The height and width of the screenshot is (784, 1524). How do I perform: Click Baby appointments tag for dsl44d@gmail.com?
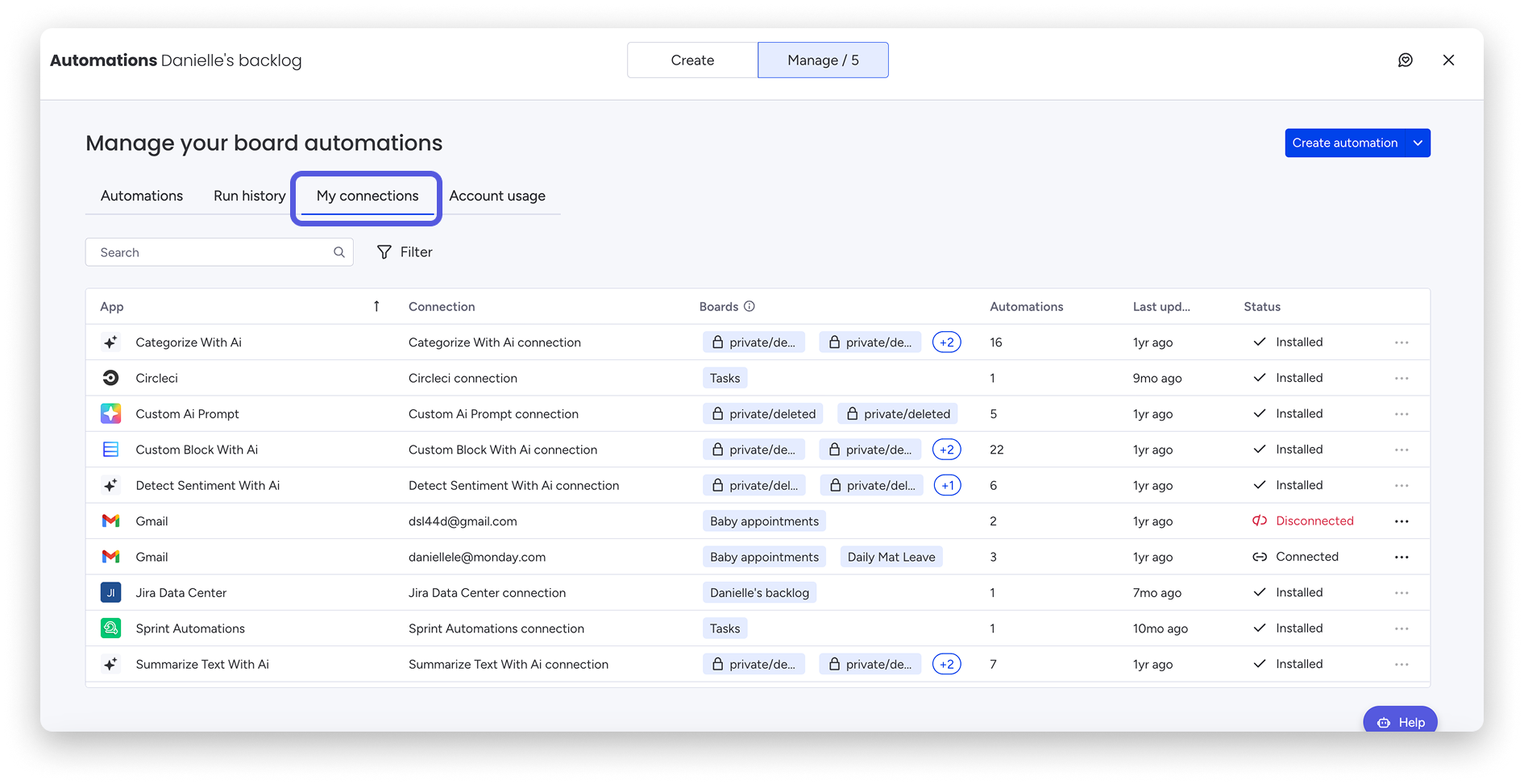(764, 521)
